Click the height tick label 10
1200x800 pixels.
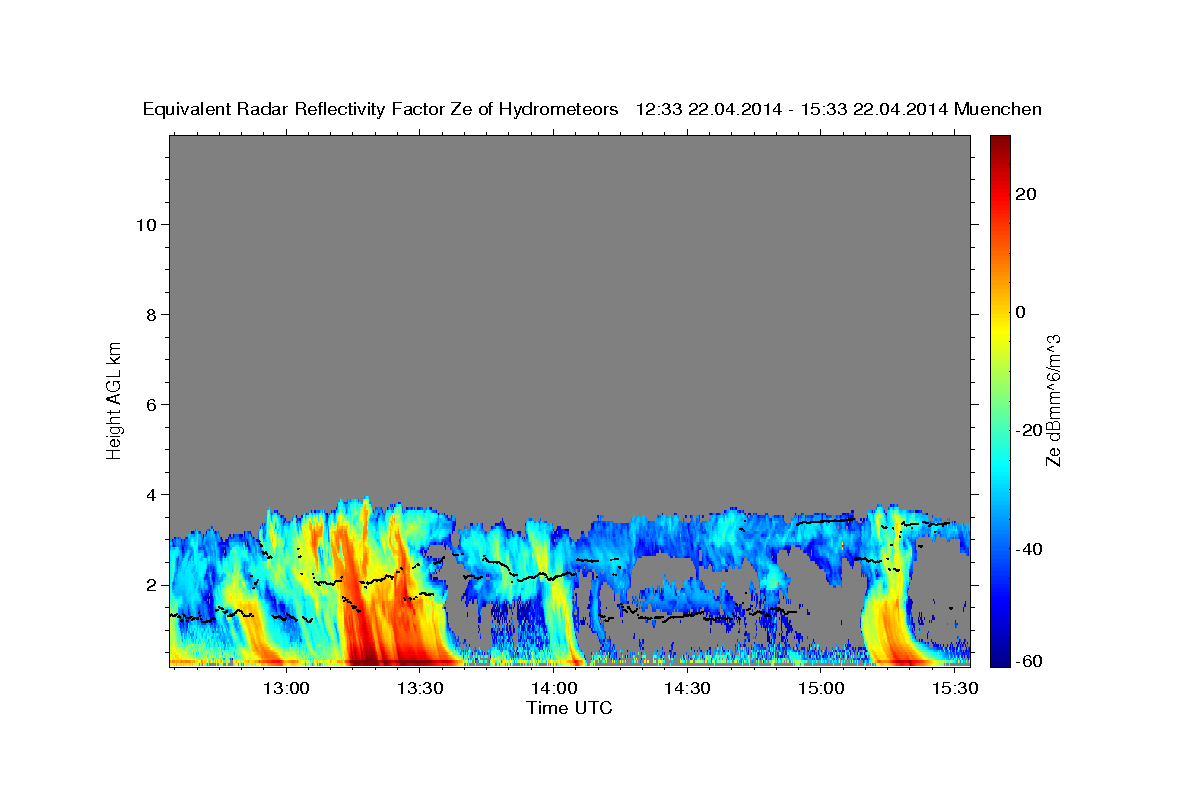pos(146,224)
